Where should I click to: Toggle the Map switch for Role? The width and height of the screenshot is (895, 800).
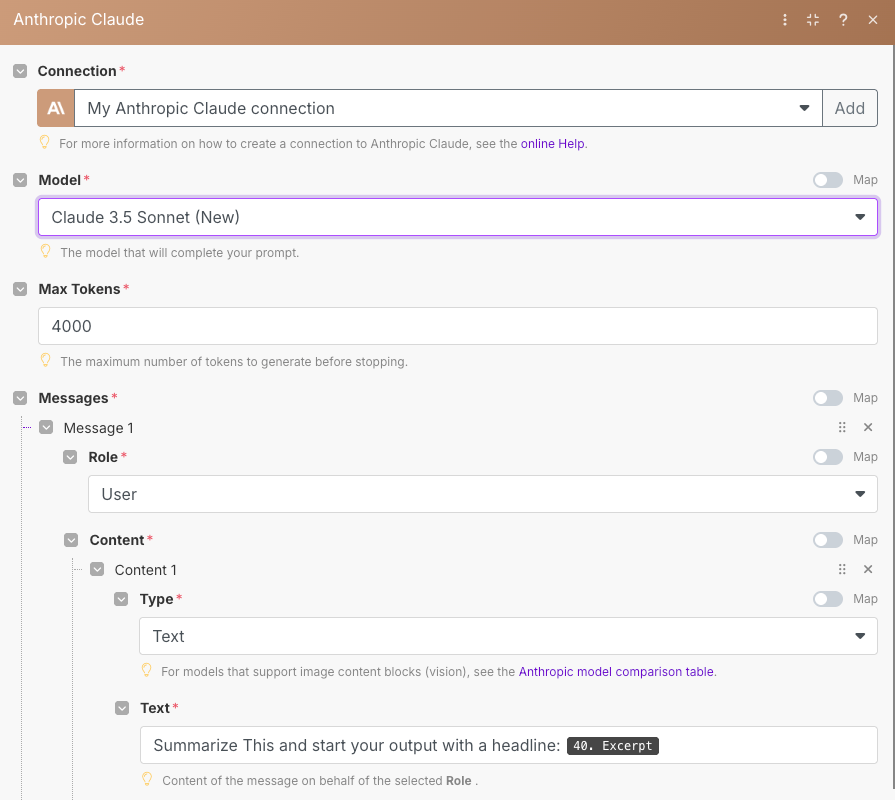click(x=828, y=457)
